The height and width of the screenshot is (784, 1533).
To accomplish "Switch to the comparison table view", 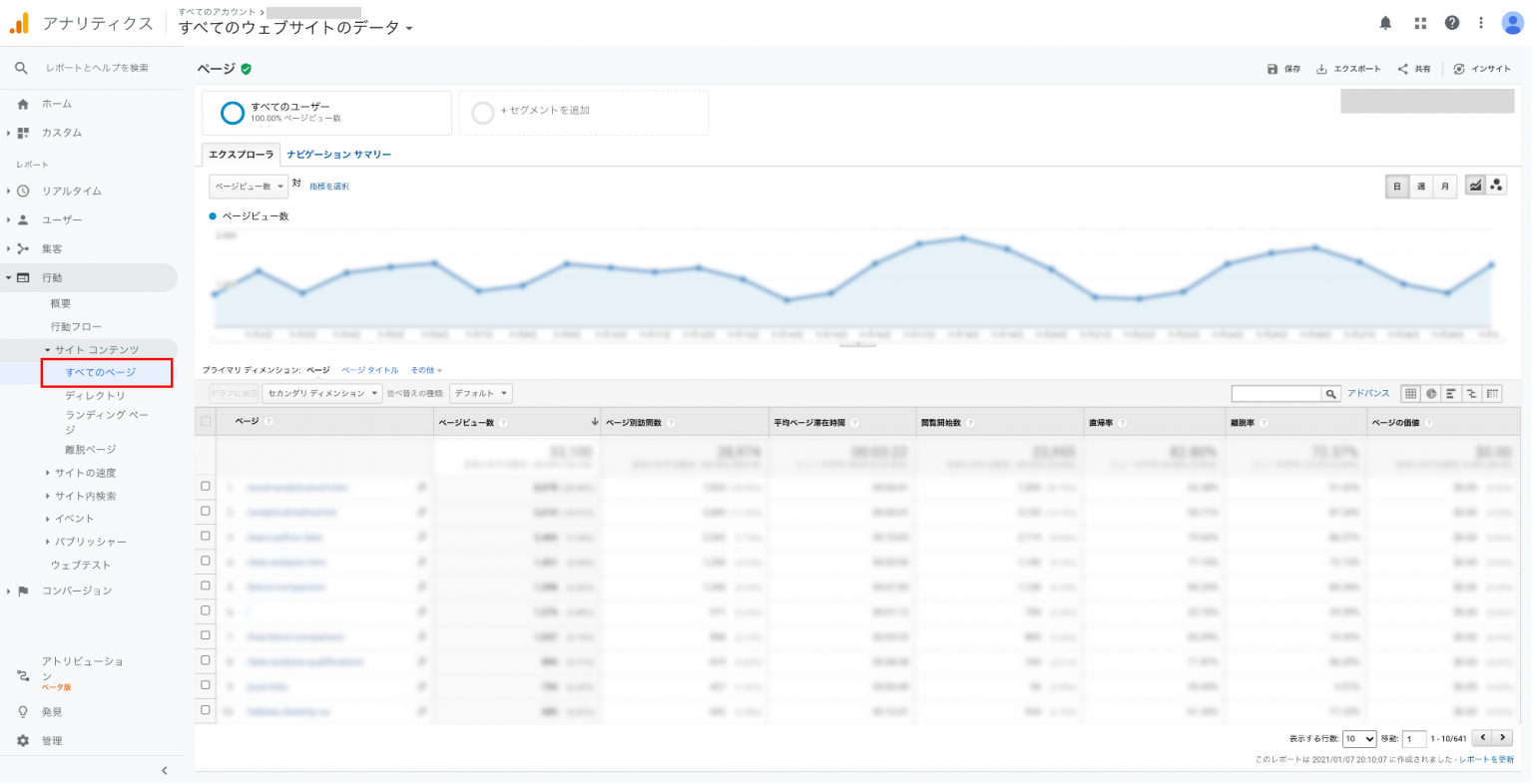I will (x=1471, y=393).
